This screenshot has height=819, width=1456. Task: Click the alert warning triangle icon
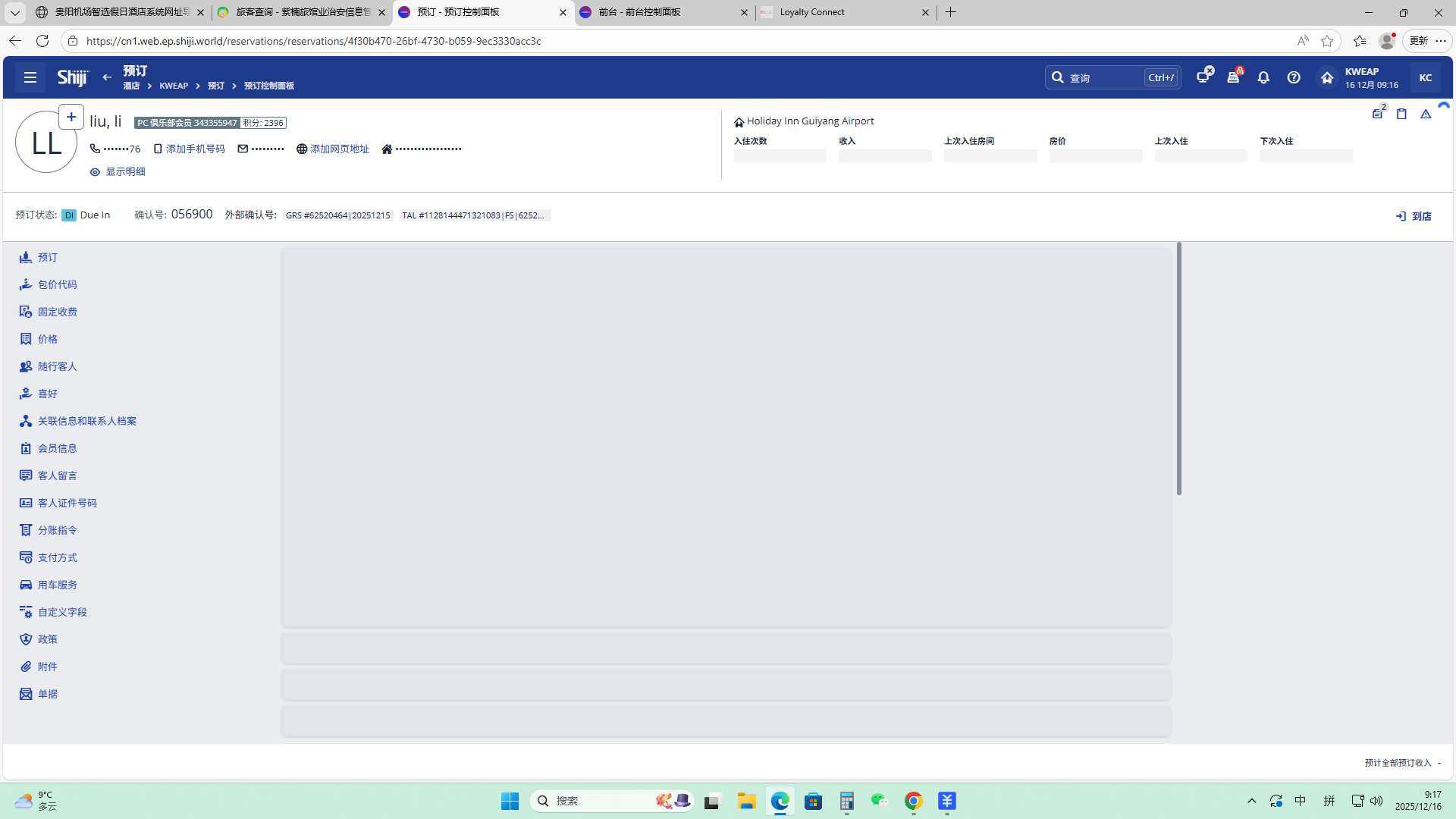1426,114
